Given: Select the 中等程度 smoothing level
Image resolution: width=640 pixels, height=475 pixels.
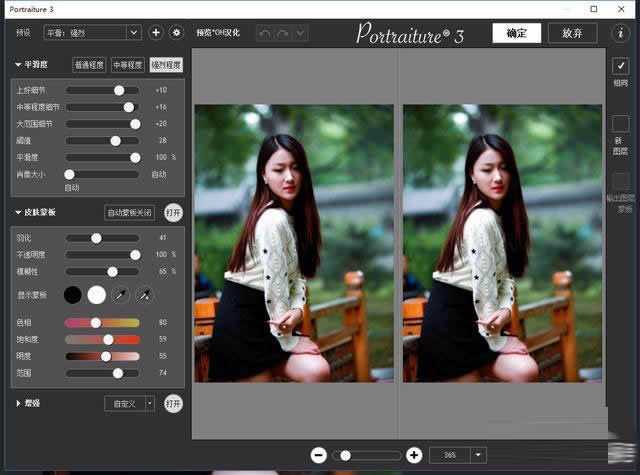Looking at the screenshot, I should tap(127, 65).
